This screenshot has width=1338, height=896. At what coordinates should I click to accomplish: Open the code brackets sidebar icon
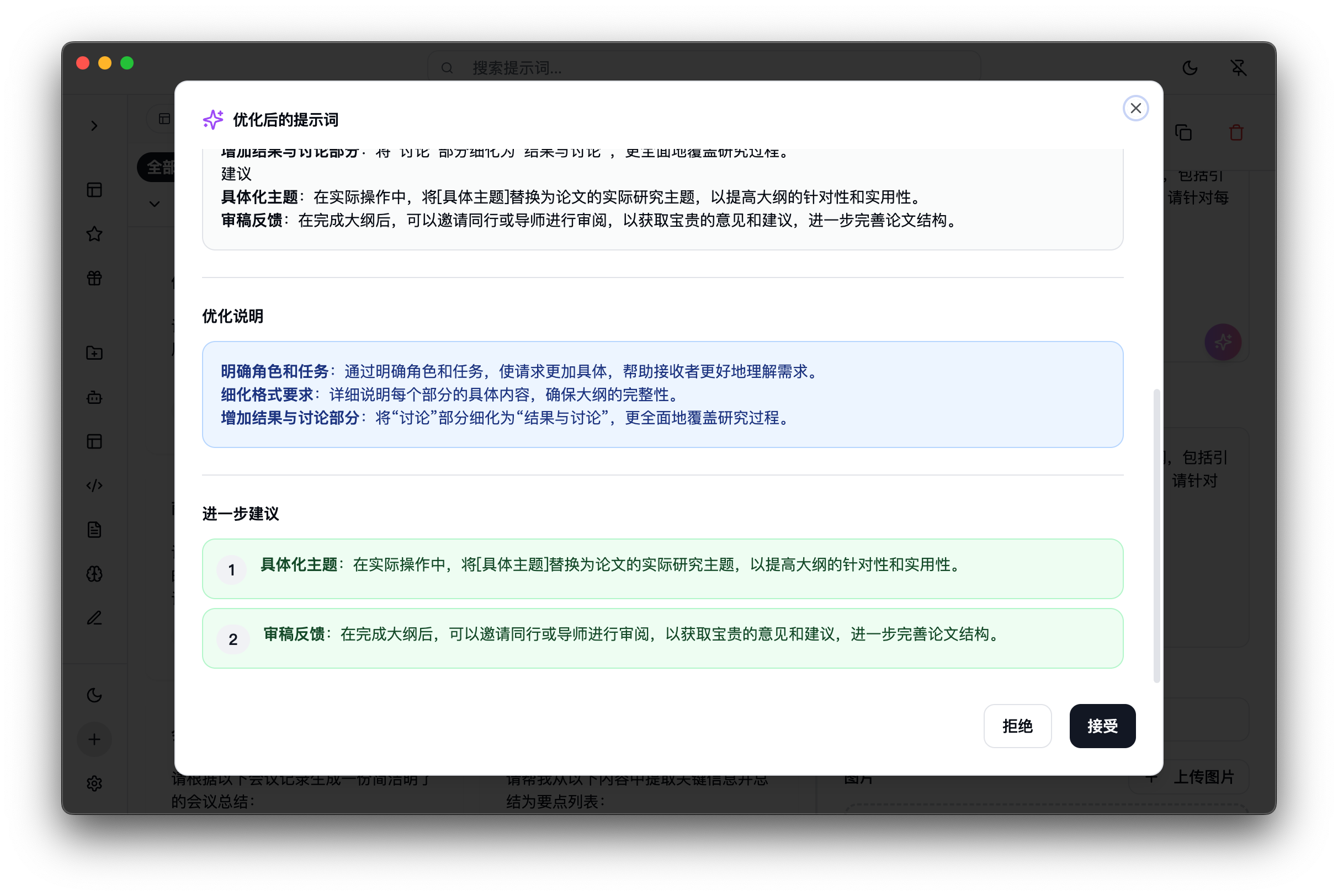pos(94,485)
